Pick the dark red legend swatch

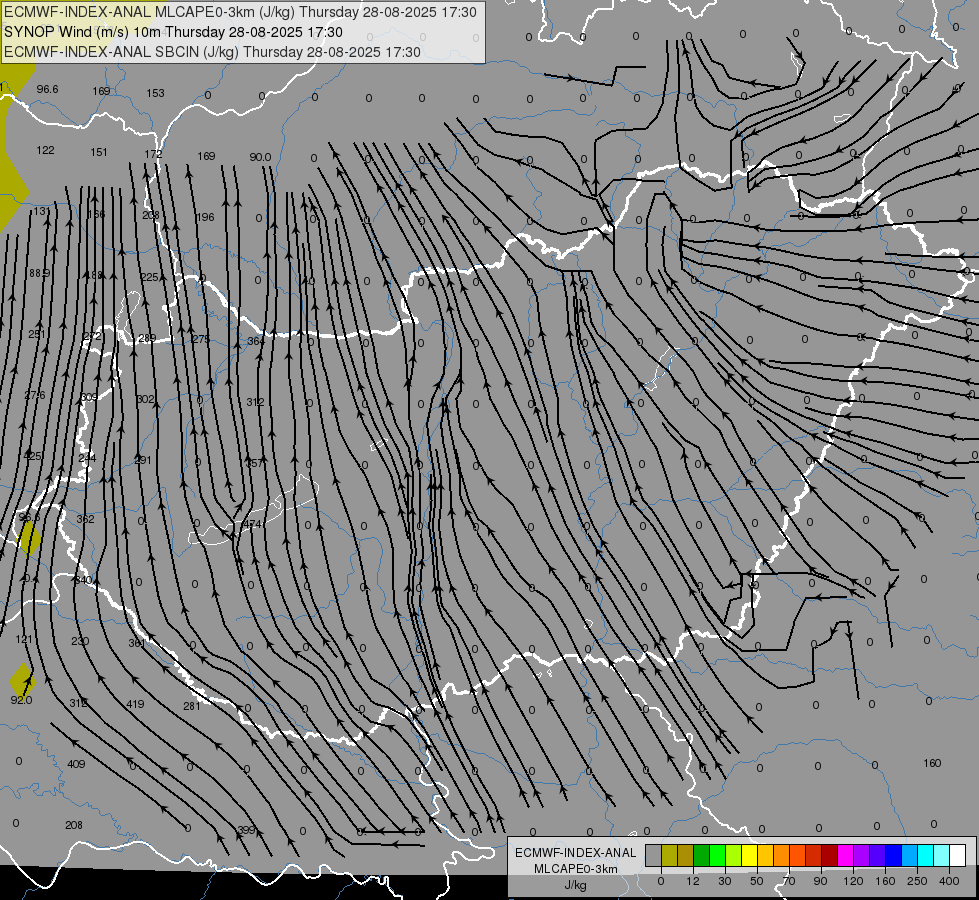(830, 856)
